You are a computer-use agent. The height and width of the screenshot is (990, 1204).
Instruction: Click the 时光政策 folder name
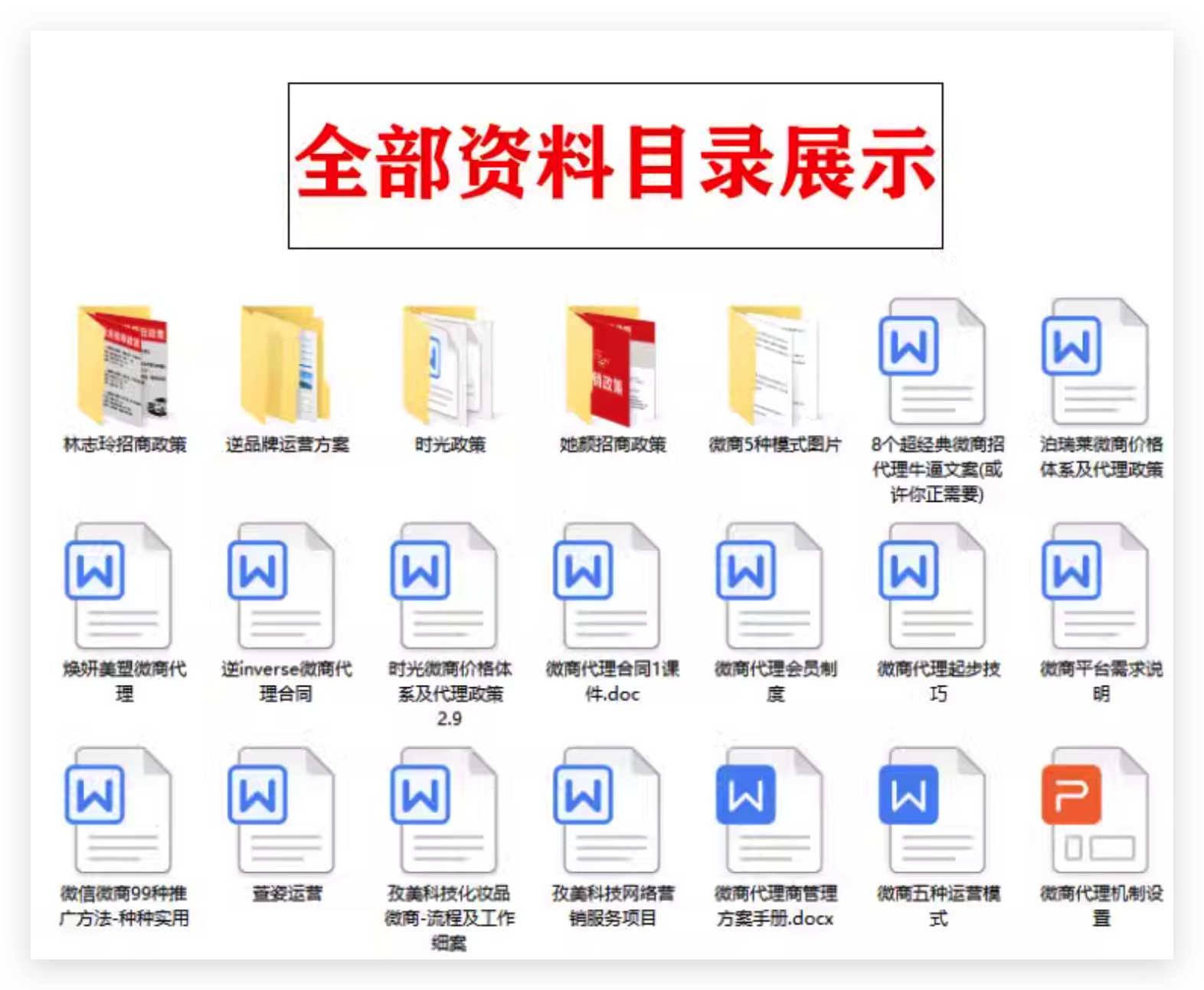point(450,444)
